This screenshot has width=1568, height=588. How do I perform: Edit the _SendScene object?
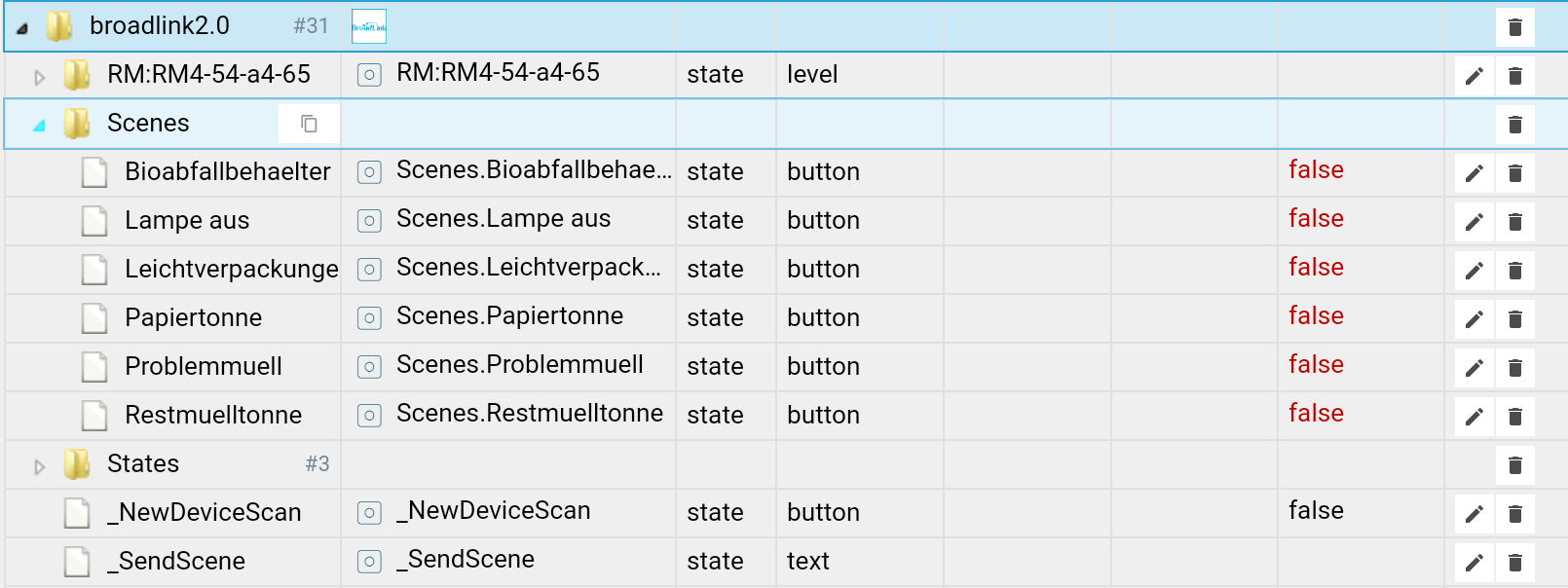point(1475,563)
